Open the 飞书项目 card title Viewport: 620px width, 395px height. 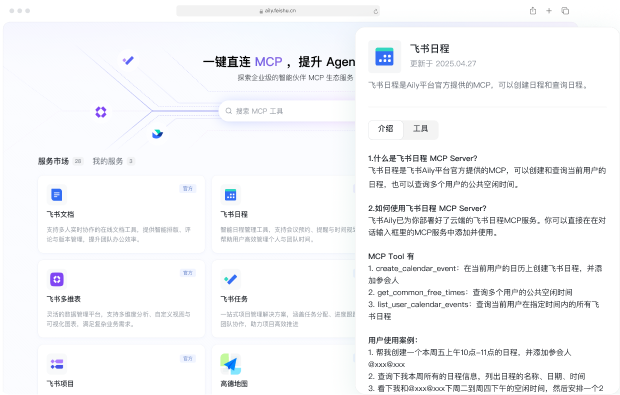tap(60, 384)
